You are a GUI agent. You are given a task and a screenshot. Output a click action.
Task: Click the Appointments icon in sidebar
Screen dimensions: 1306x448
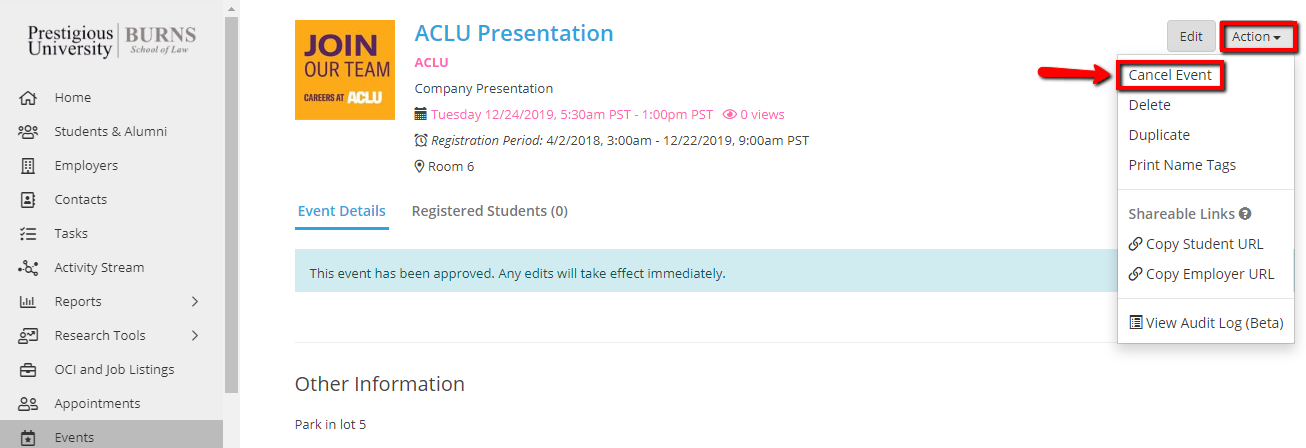point(28,404)
